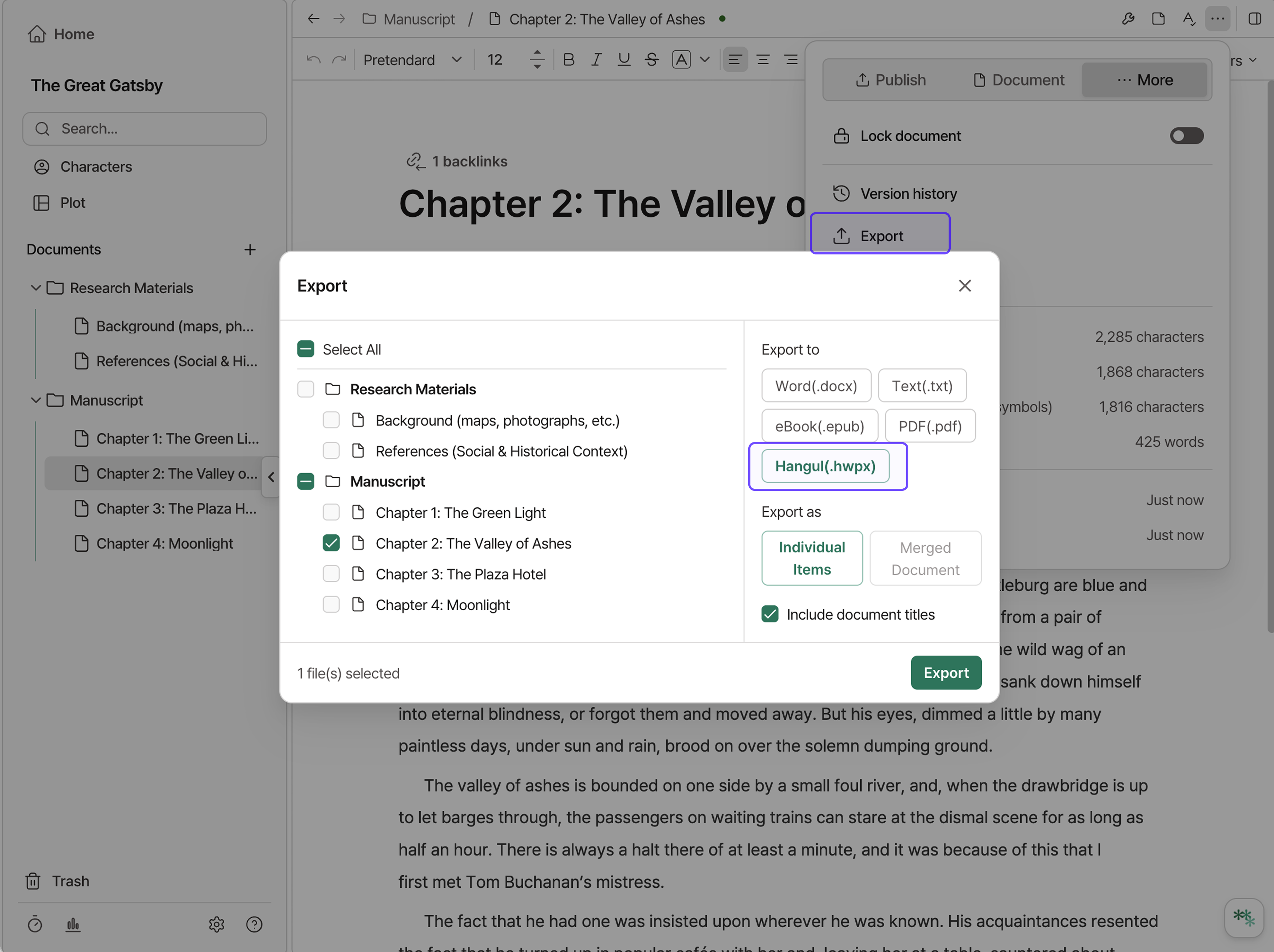Undo the last edit

click(313, 59)
